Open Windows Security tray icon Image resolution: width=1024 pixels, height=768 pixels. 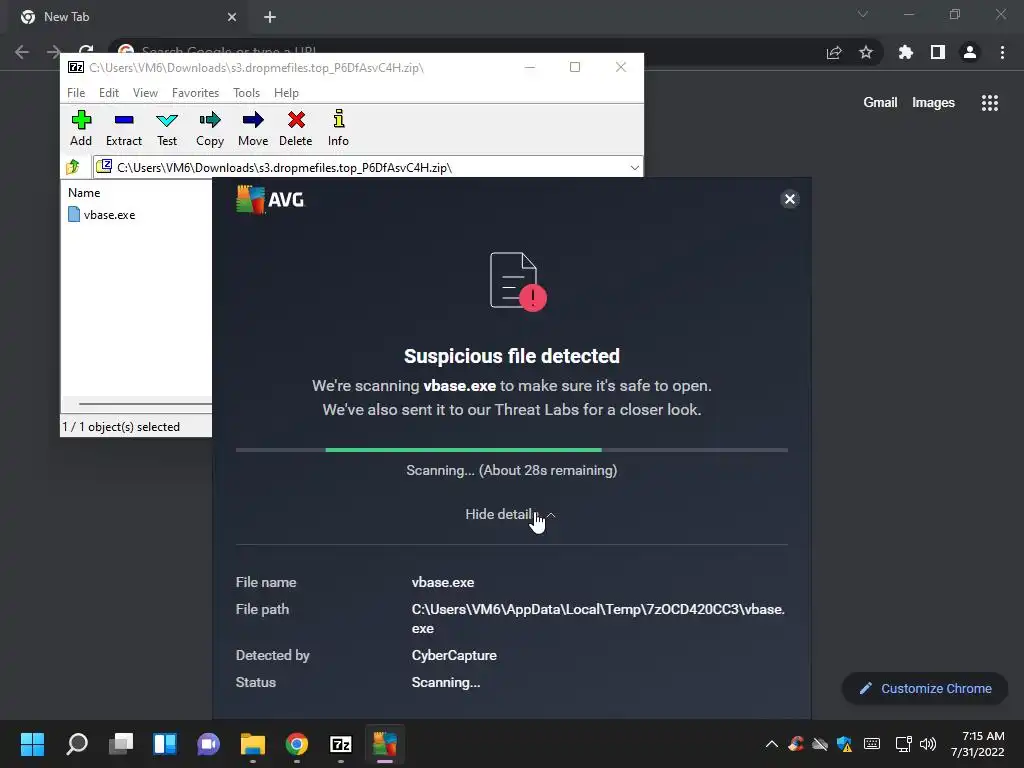844,744
